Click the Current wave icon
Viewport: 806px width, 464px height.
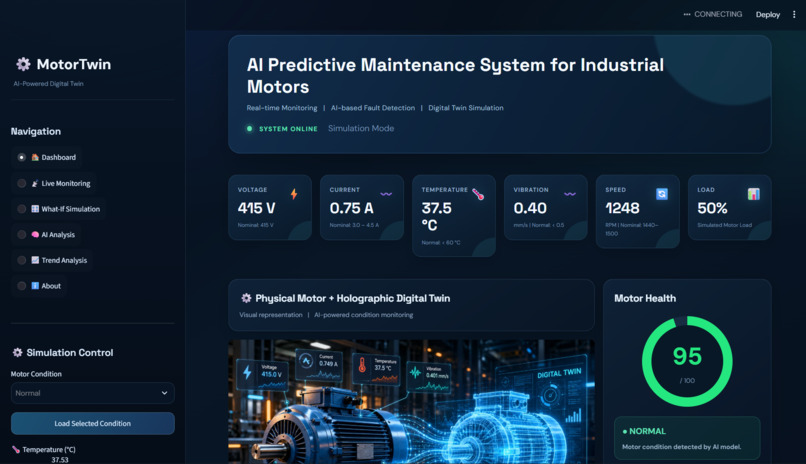point(386,194)
